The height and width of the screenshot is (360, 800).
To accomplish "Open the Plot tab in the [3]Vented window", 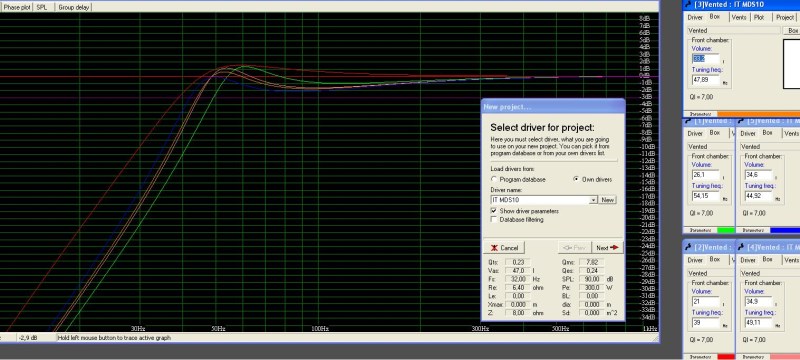I will point(759,17).
